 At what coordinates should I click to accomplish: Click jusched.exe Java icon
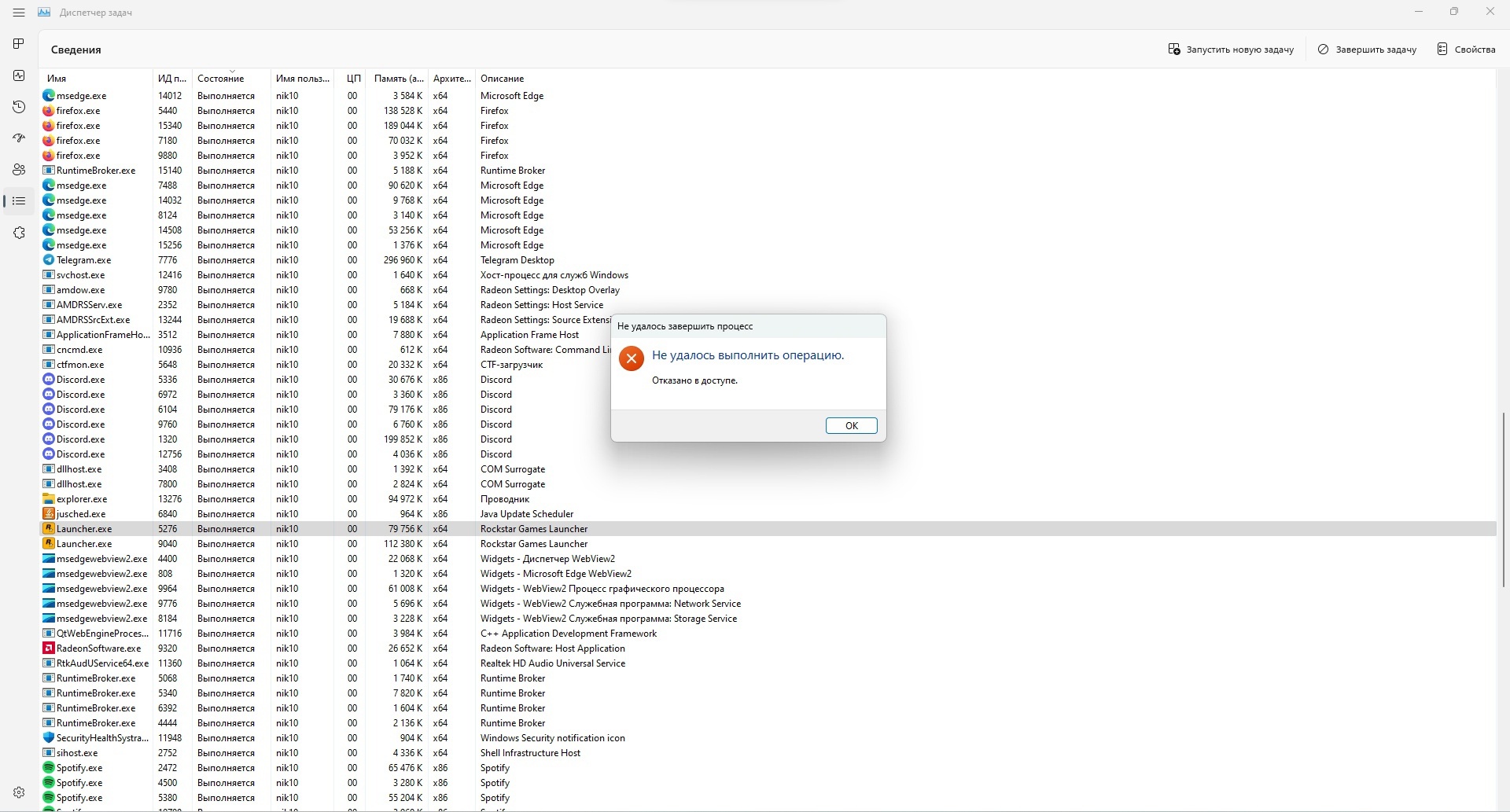(48, 514)
